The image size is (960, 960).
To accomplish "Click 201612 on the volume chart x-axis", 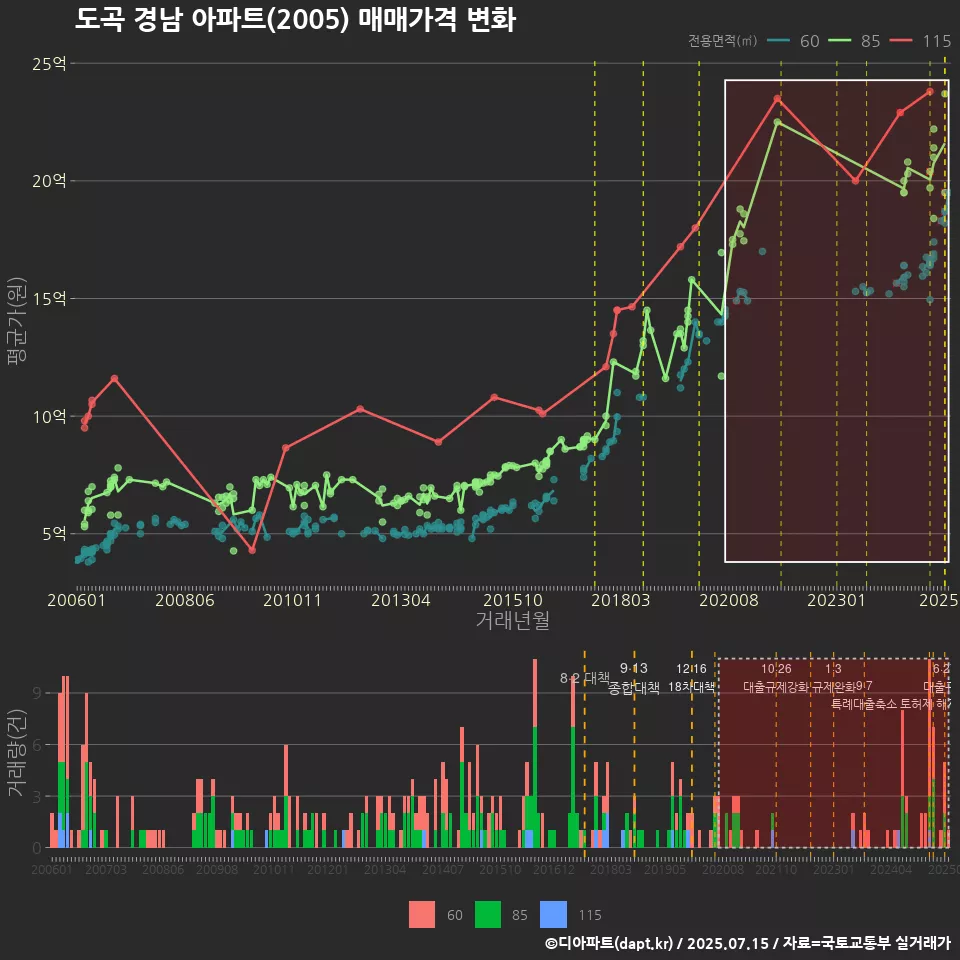I will click(x=553, y=869).
